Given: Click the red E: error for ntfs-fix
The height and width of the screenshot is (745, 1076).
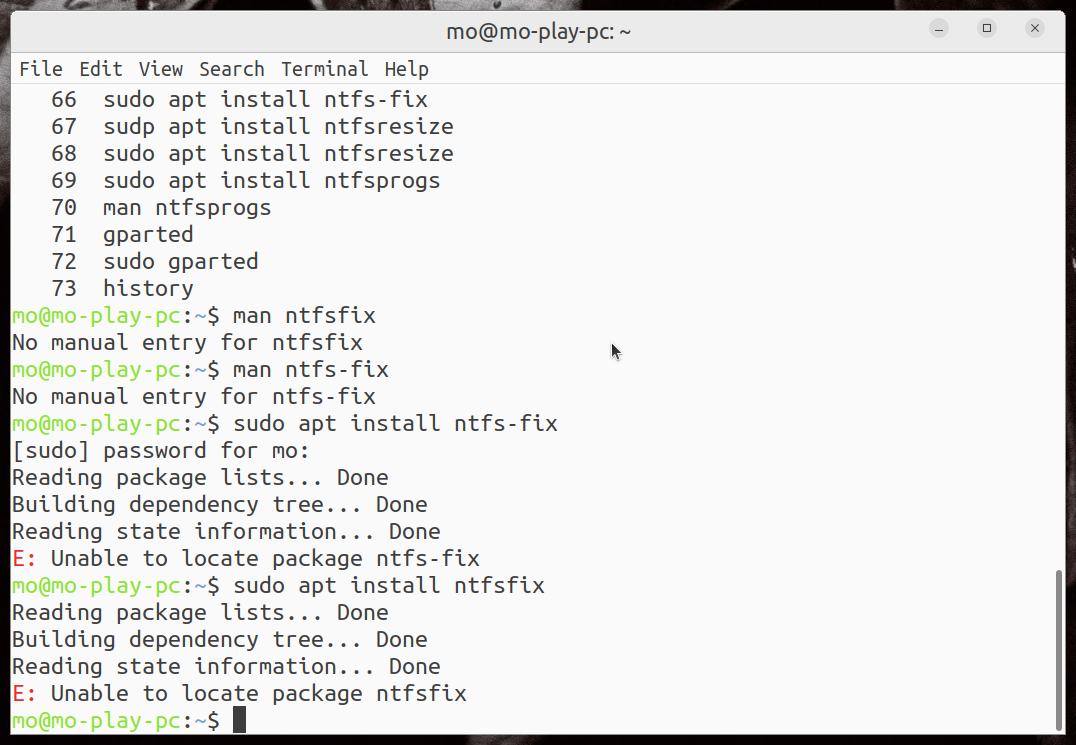Looking at the screenshot, I should click(24, 559).
